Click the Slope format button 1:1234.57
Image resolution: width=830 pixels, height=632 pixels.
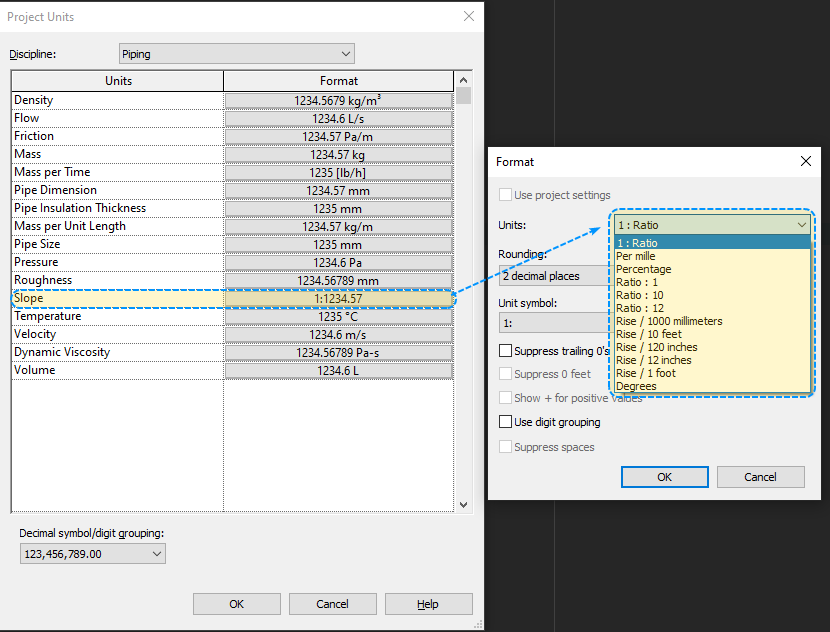pos(339,299)
